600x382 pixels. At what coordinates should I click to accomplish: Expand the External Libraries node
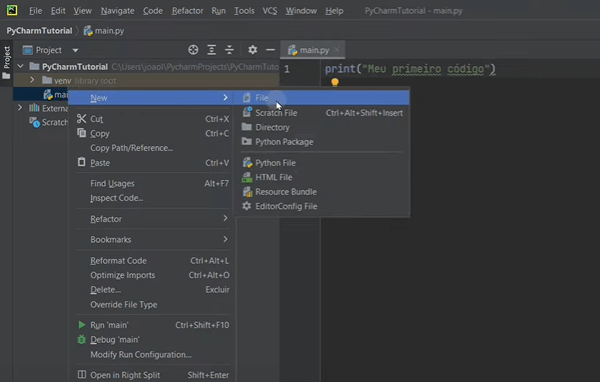pos(20,108)
